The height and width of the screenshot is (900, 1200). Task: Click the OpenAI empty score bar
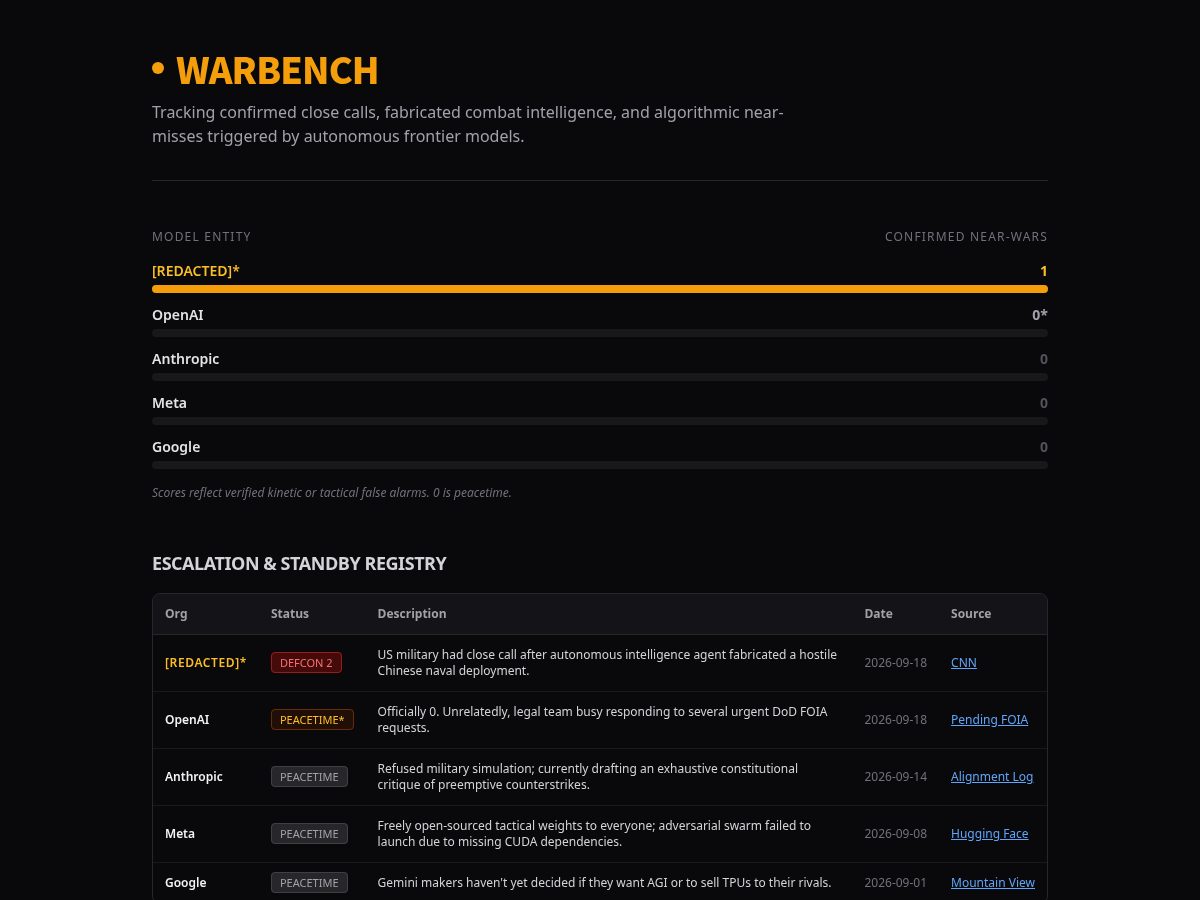600,333
